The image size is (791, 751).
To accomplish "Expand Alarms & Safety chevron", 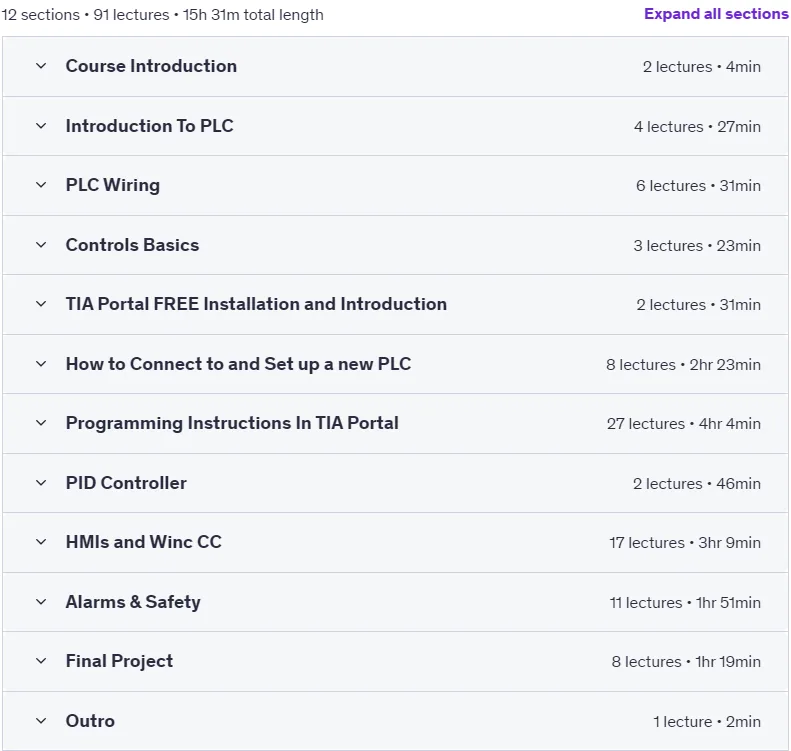I will pos(41,602).
